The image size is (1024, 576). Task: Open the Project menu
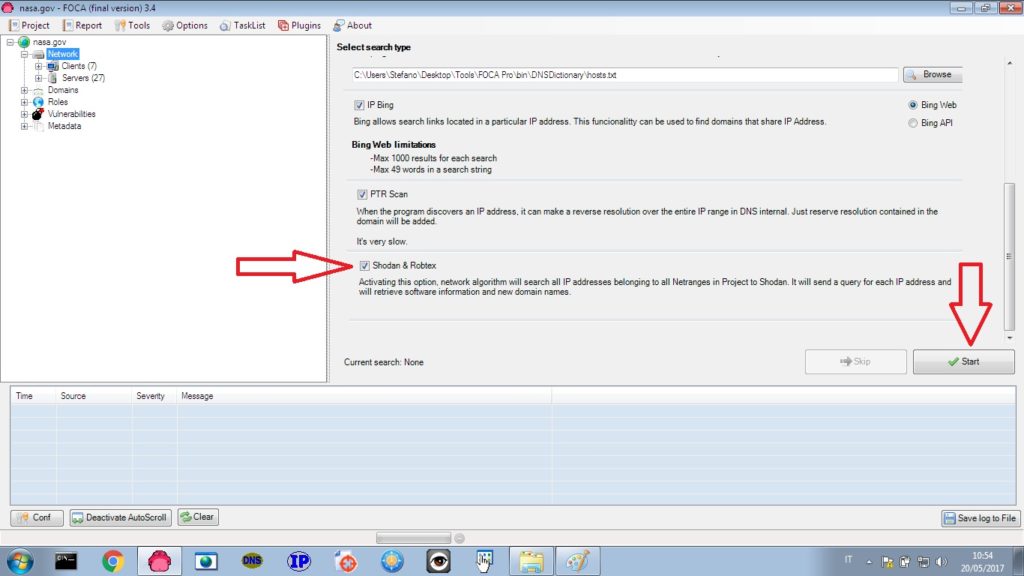pos(29,25)
